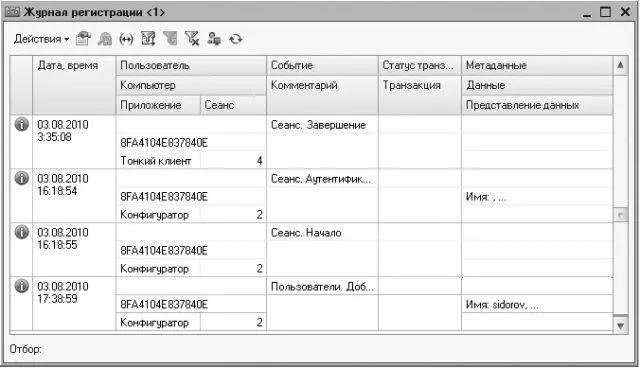Click the scrollbar down arrow
The width and height of the screenshot is (640, 368).
[x=620, y=325]
